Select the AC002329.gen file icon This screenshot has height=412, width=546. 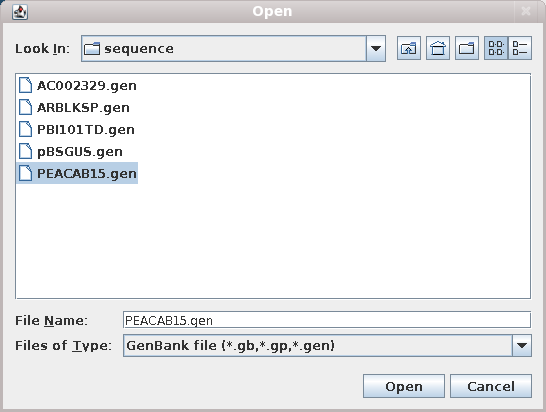pos(25,85)
